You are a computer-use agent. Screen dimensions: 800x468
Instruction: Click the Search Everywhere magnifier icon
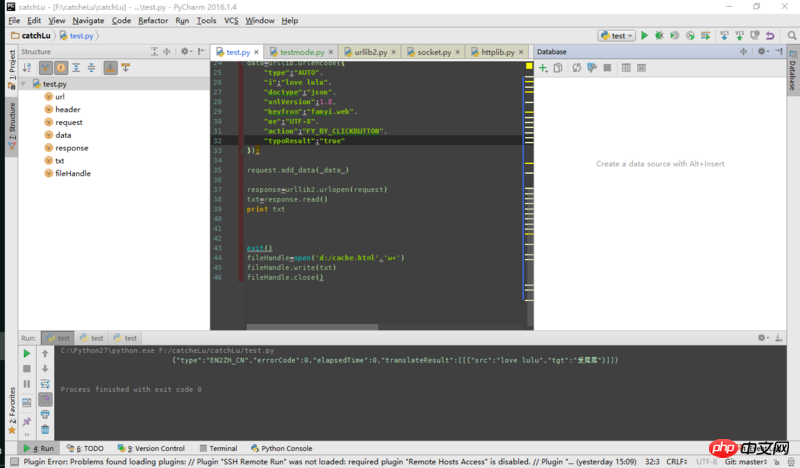pos(790,35)
